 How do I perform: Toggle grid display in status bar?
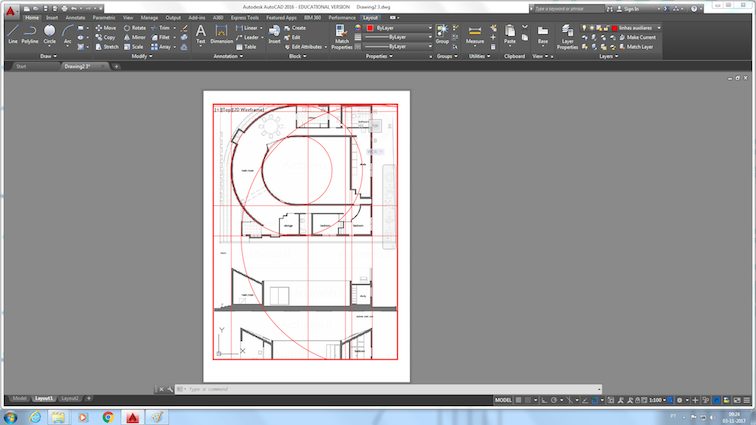pyautogui.click(x=519, y=400)
